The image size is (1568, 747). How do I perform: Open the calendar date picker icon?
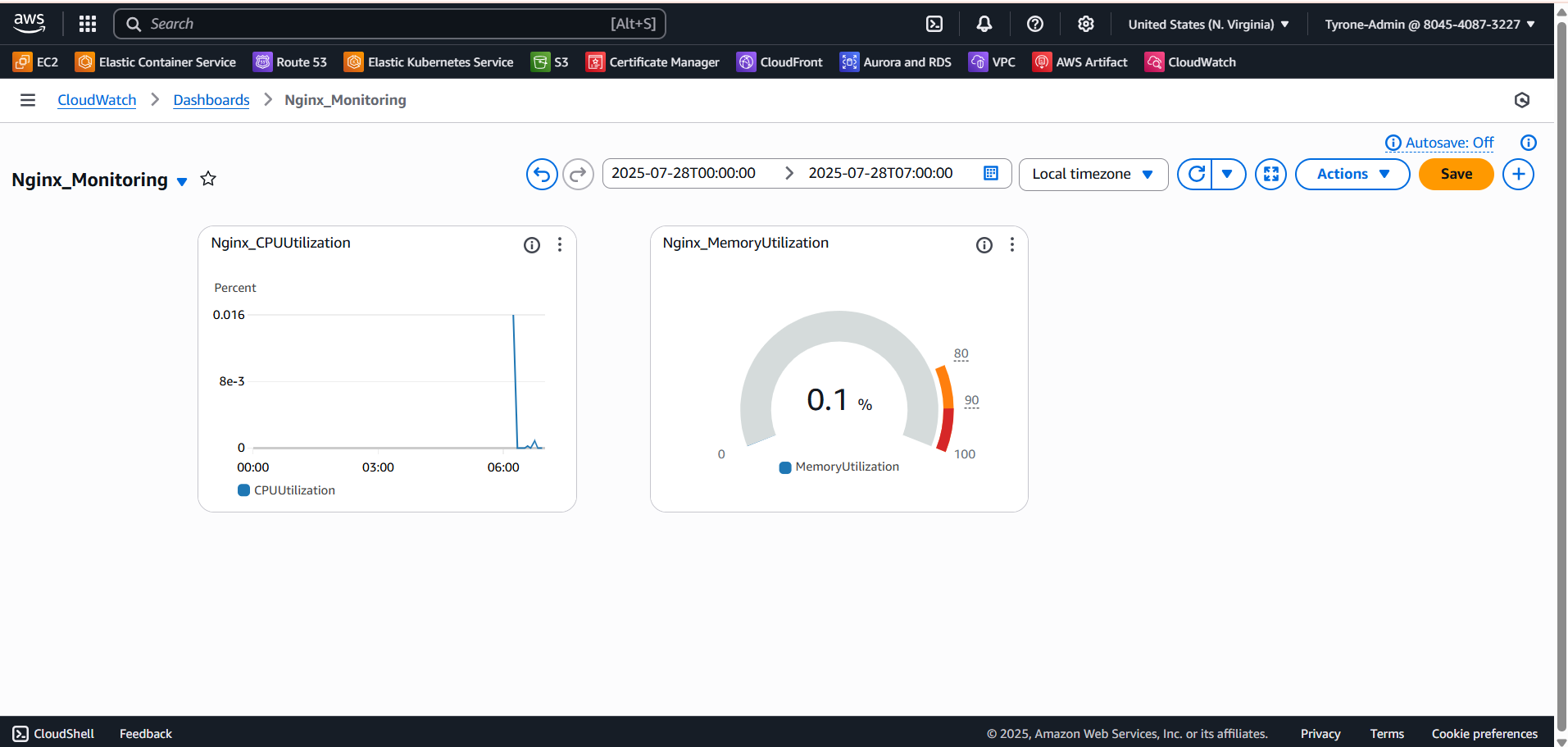tap(991, 173)
